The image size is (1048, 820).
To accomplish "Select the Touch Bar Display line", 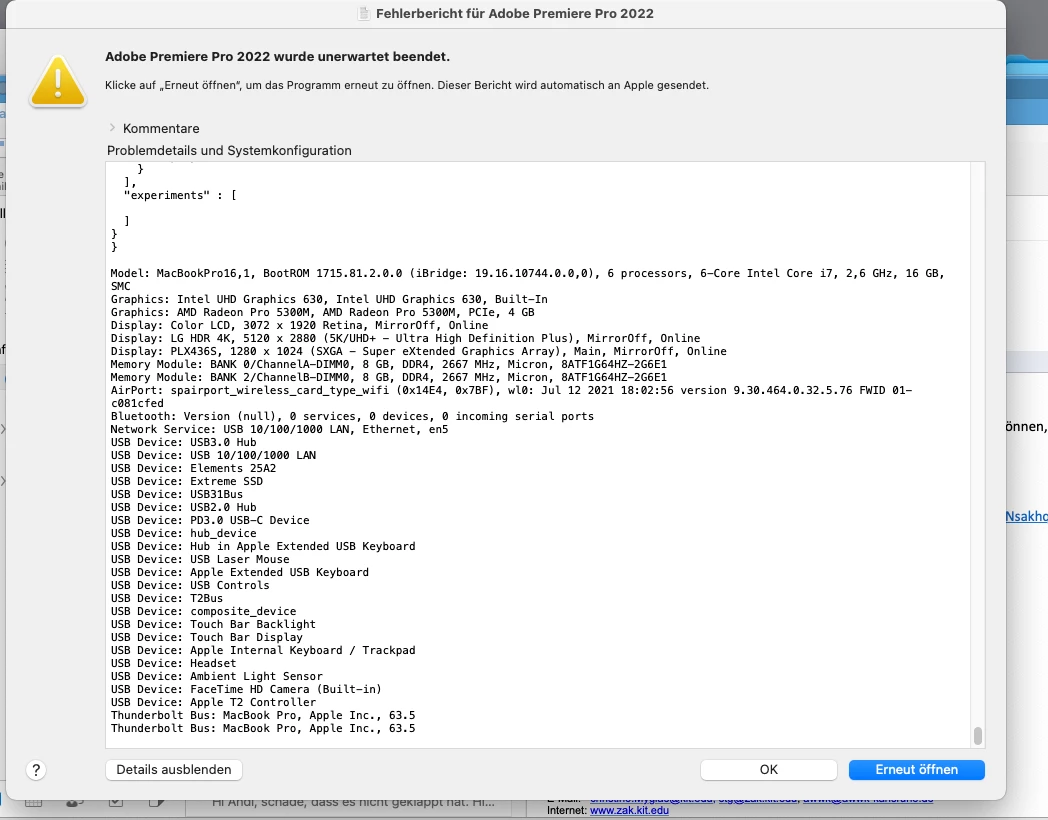I will pyautogui.click(x=207, y=638).
